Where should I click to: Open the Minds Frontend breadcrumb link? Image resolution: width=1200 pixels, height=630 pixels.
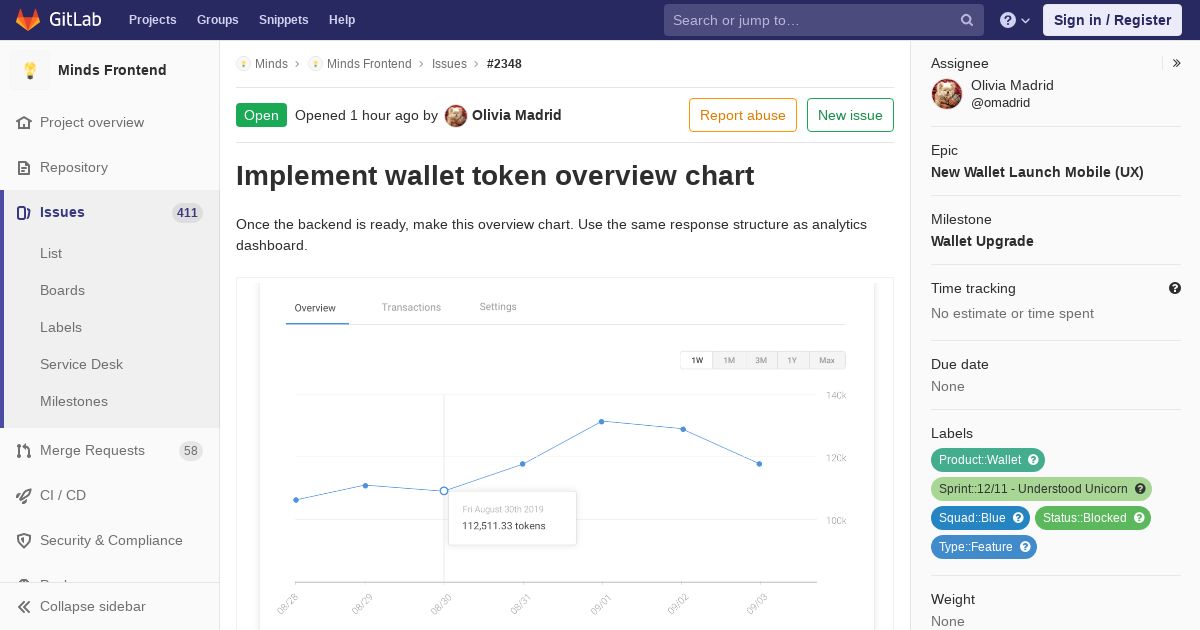369,64
